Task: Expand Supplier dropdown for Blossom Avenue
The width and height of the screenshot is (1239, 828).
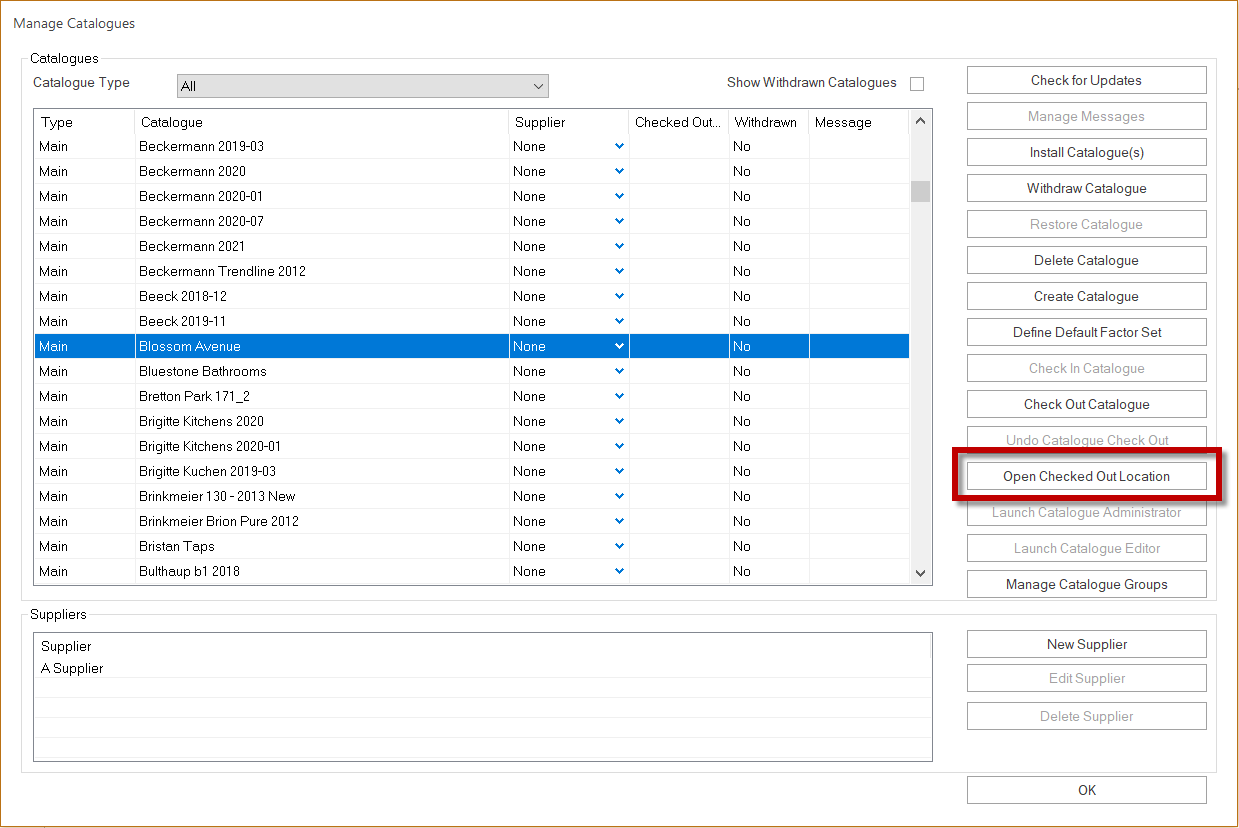Action: (x=619, y=346)
